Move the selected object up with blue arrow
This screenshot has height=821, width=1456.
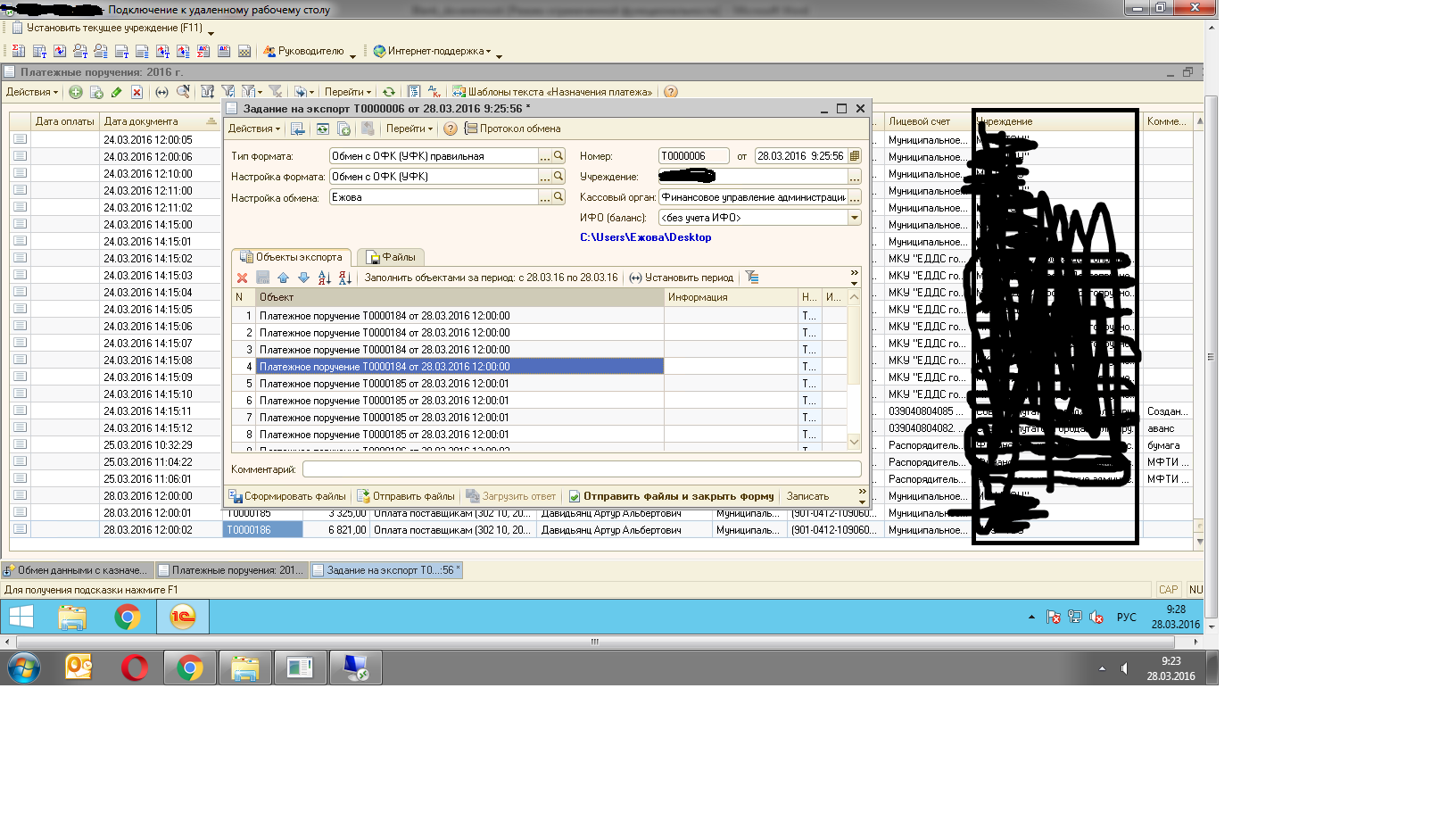pyautogui.click(x=283, y=278)
